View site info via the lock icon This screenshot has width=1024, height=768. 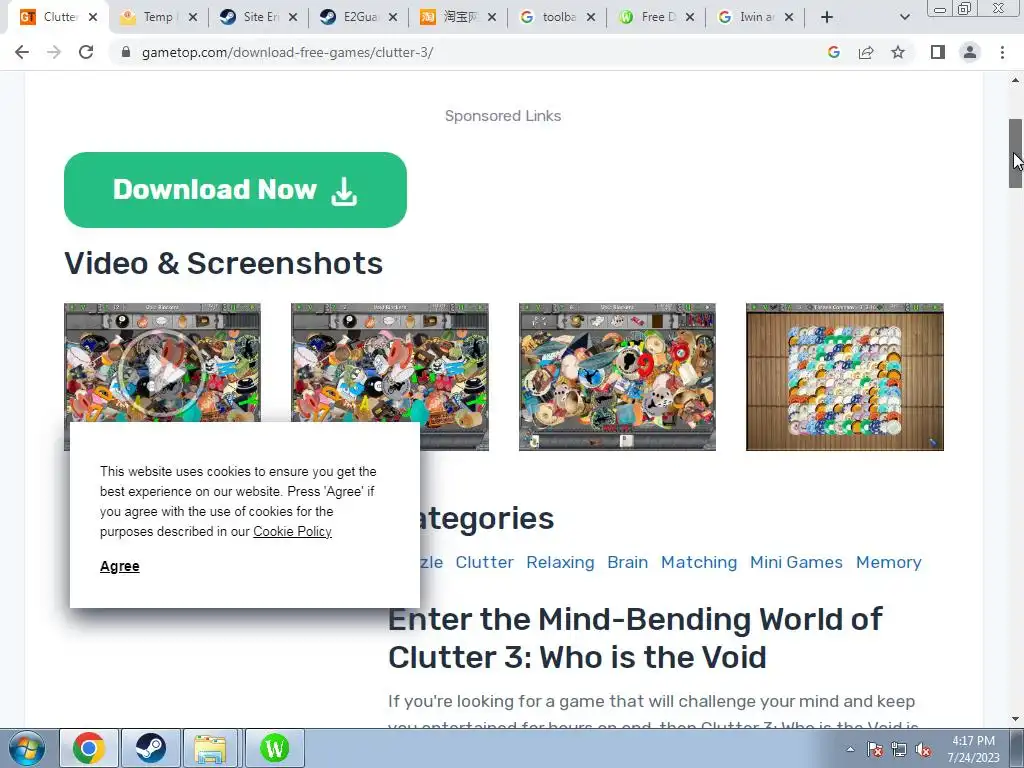(126, 52)
